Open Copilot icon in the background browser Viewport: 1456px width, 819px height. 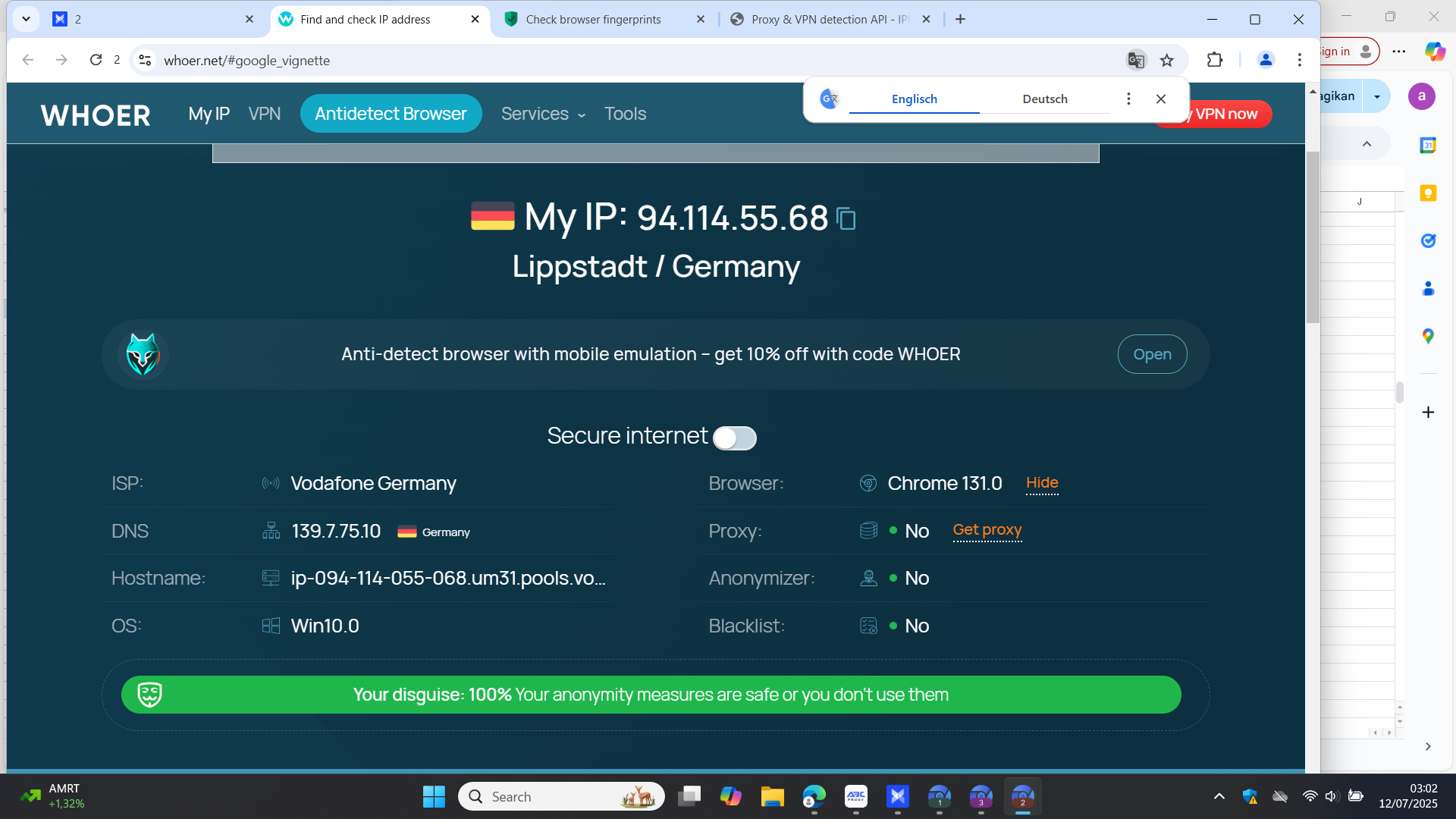[1435, 51]
